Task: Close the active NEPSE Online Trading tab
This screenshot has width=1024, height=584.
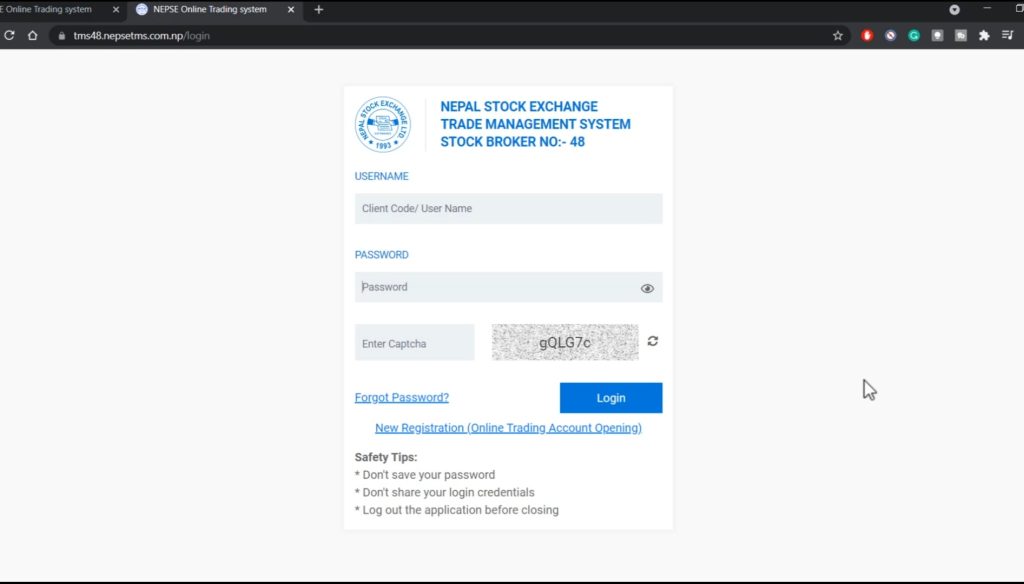Action: [x=291, y=10]
